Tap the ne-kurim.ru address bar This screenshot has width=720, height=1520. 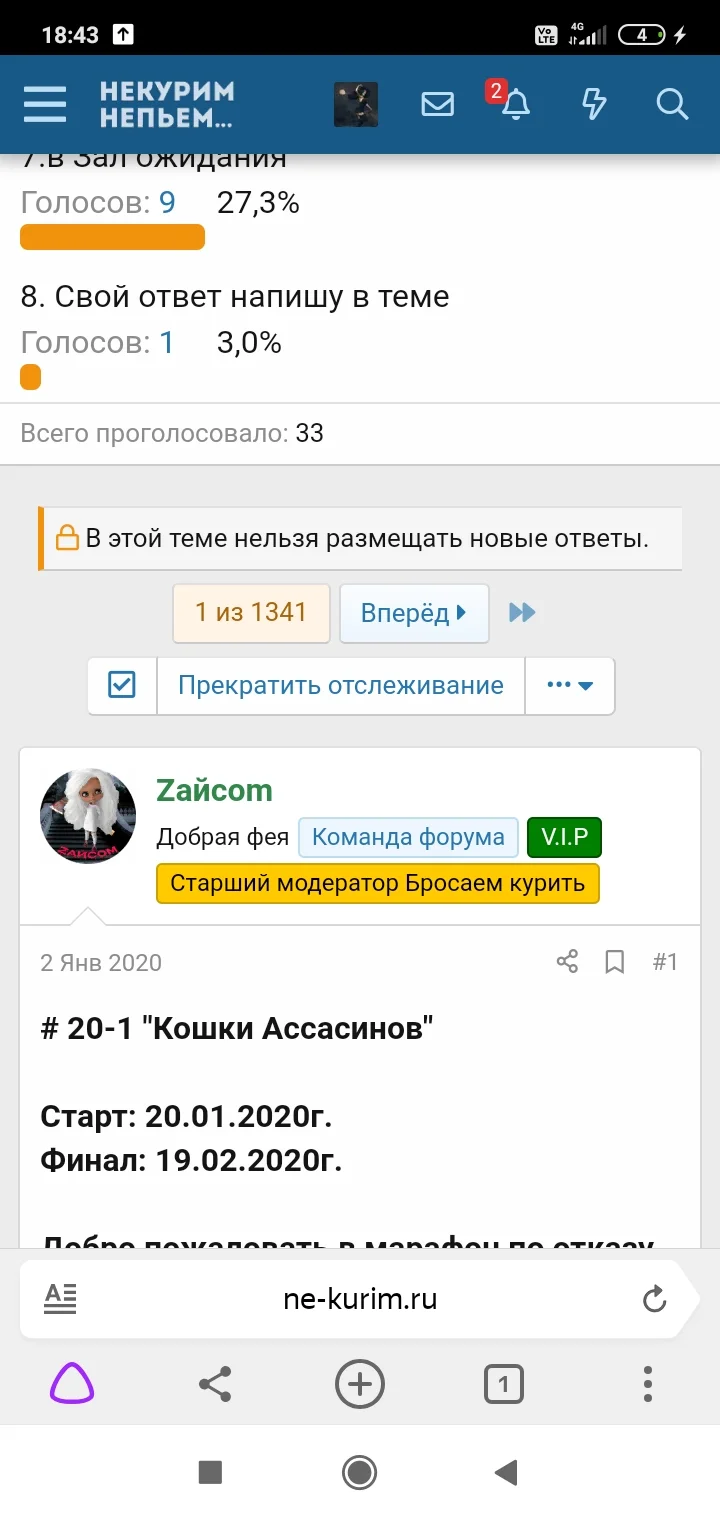[x=360, y=1298]
